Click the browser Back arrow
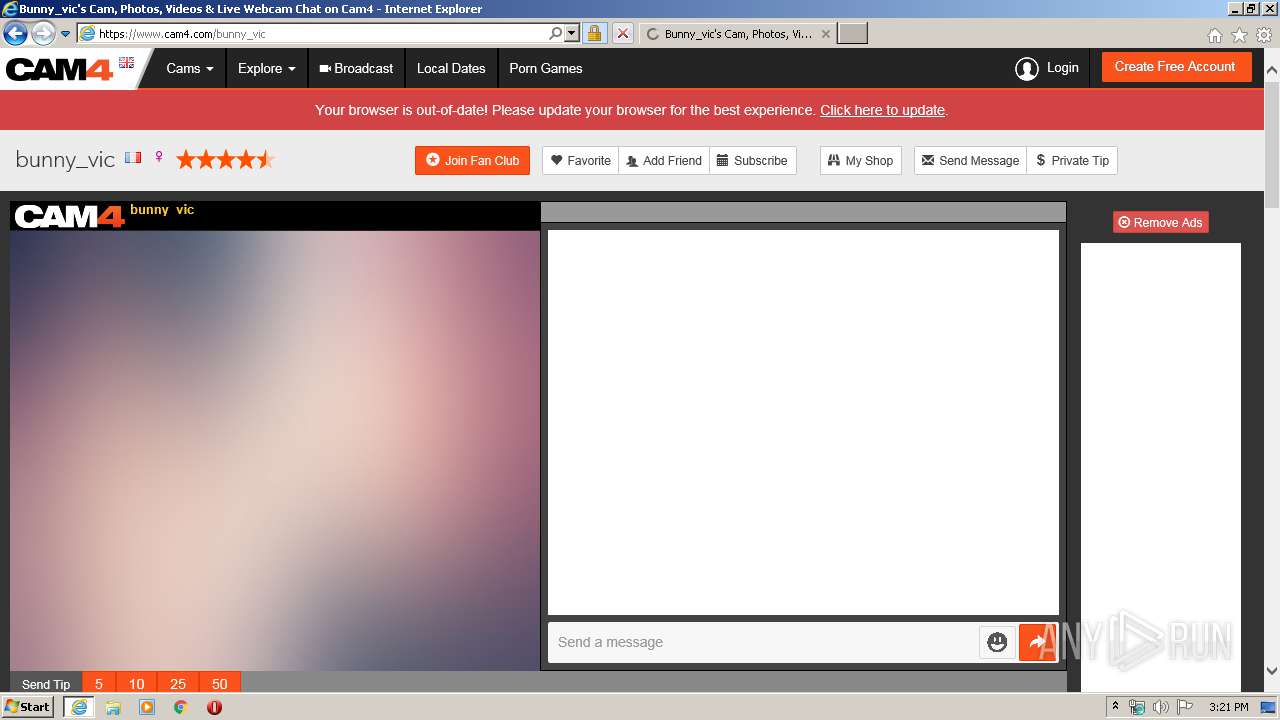The height and width of the screenshot is (720, 1280). click(x=15, y=33)
